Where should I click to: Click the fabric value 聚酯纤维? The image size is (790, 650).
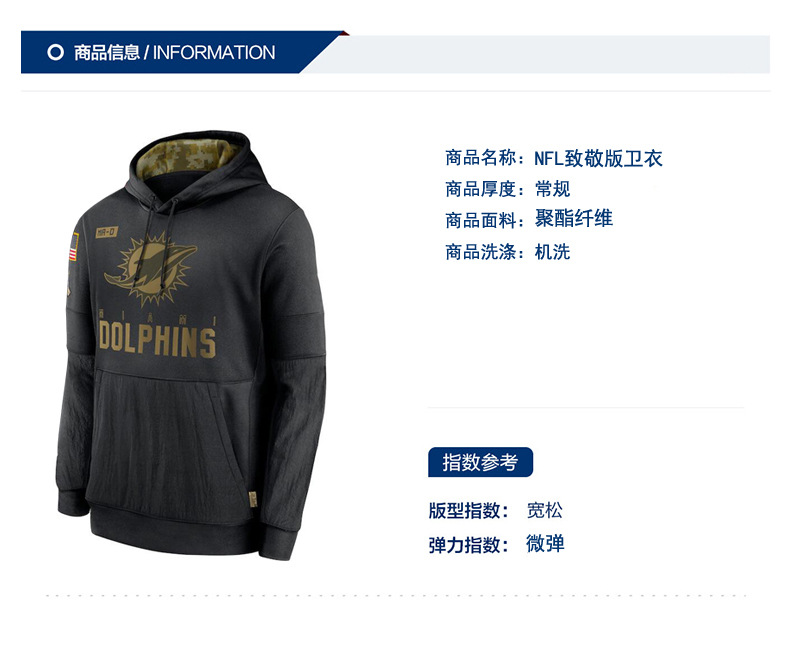(573, 219)
